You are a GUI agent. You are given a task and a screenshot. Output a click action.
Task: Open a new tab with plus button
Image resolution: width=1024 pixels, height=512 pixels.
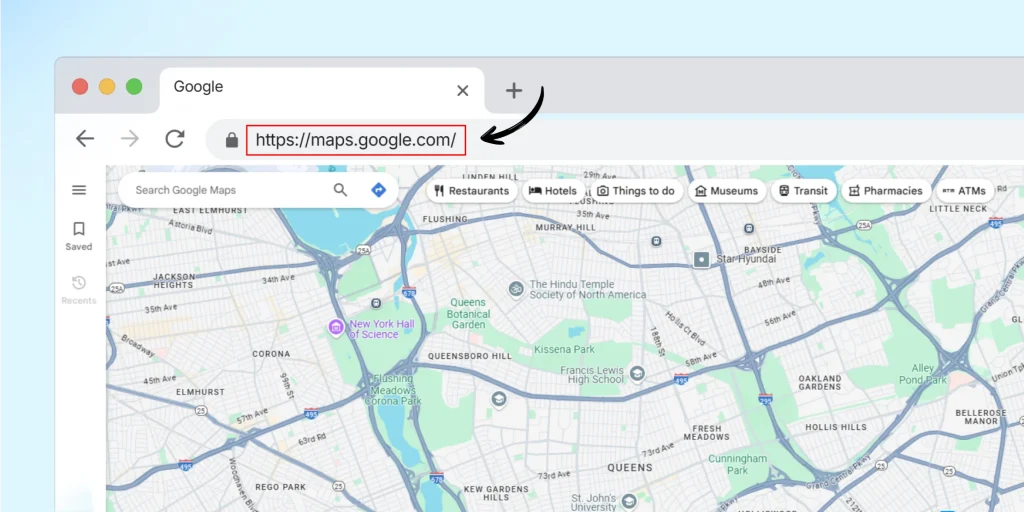(513, 91)
